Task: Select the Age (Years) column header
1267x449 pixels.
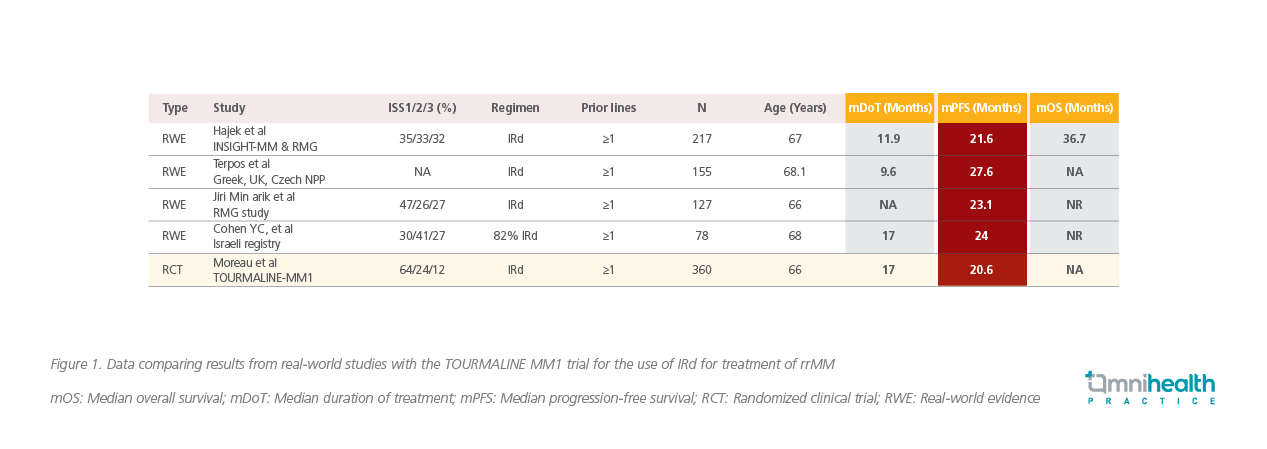Action: tap(795, 108)
